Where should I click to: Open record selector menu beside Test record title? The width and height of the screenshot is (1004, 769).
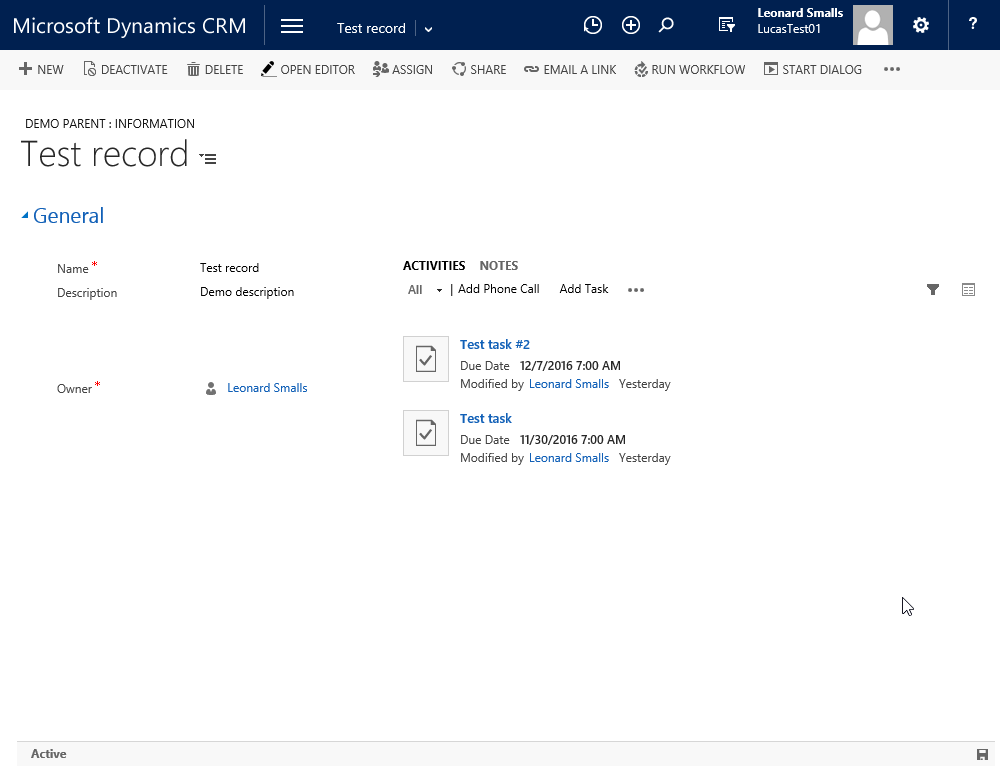207,158
